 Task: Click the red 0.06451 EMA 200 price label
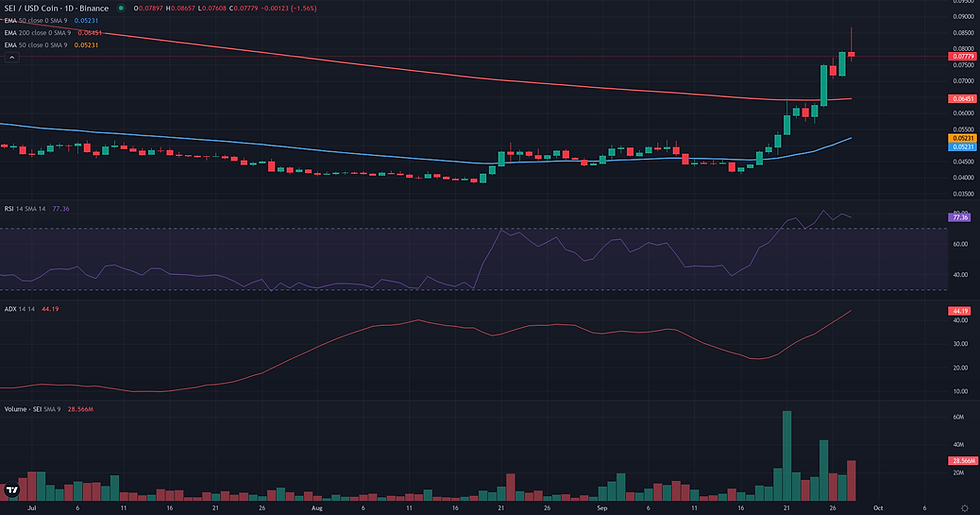coord(962,99)
